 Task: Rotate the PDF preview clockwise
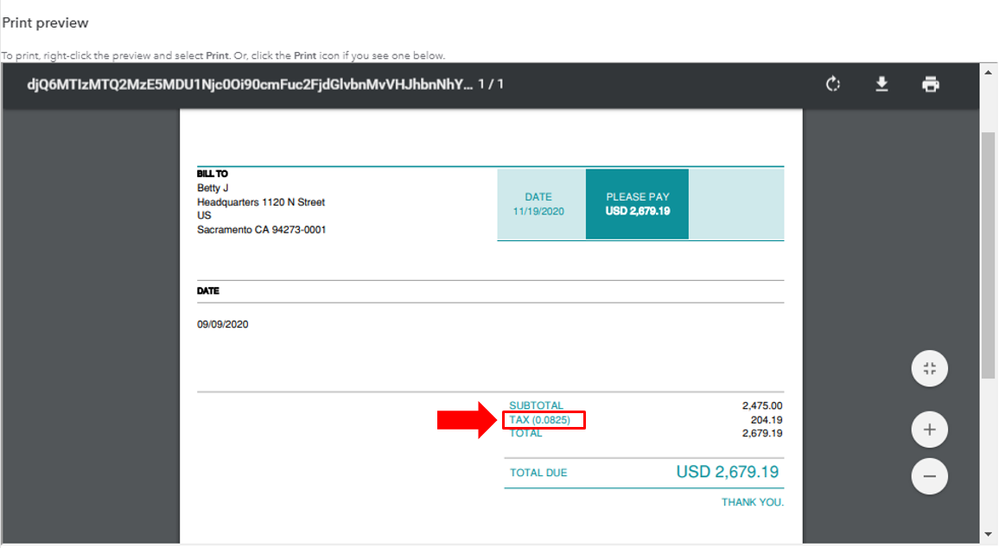(x=833, y=84)
